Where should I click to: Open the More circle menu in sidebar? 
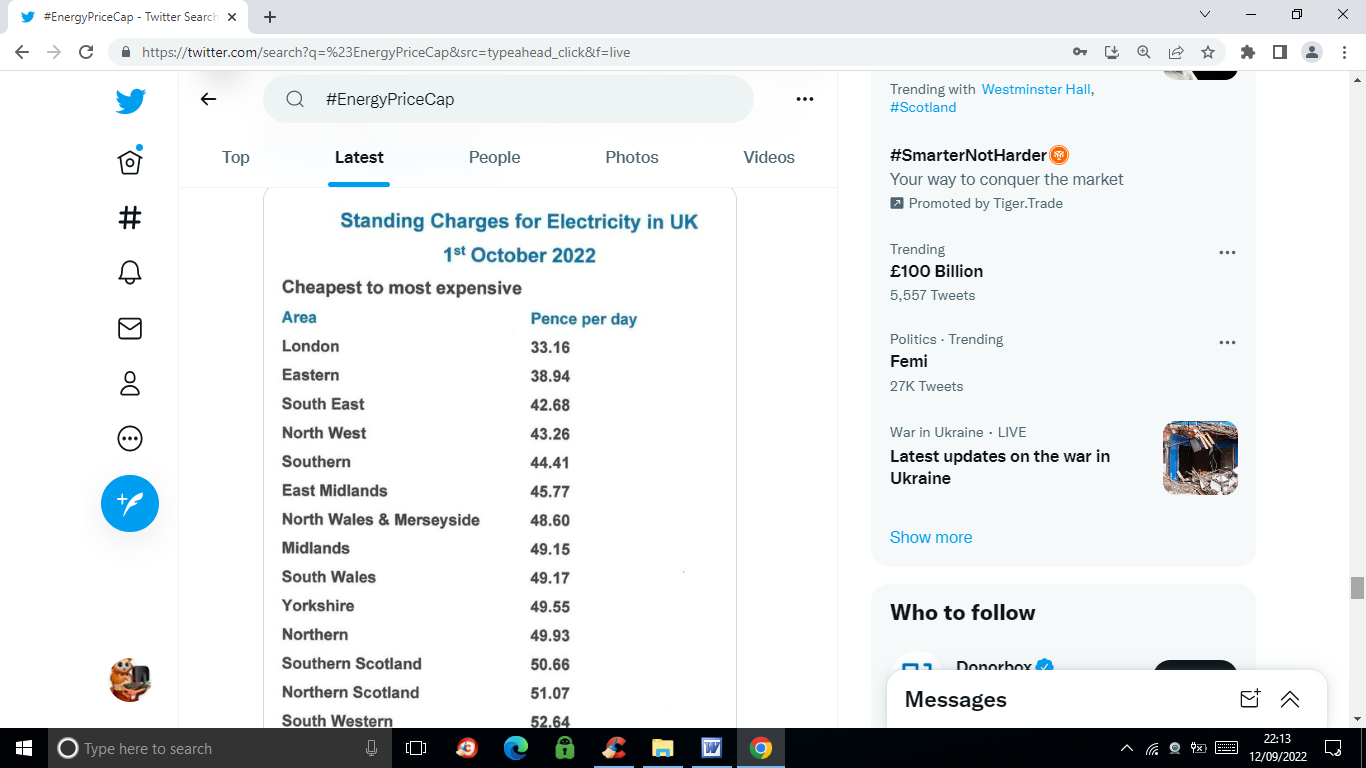130,439
